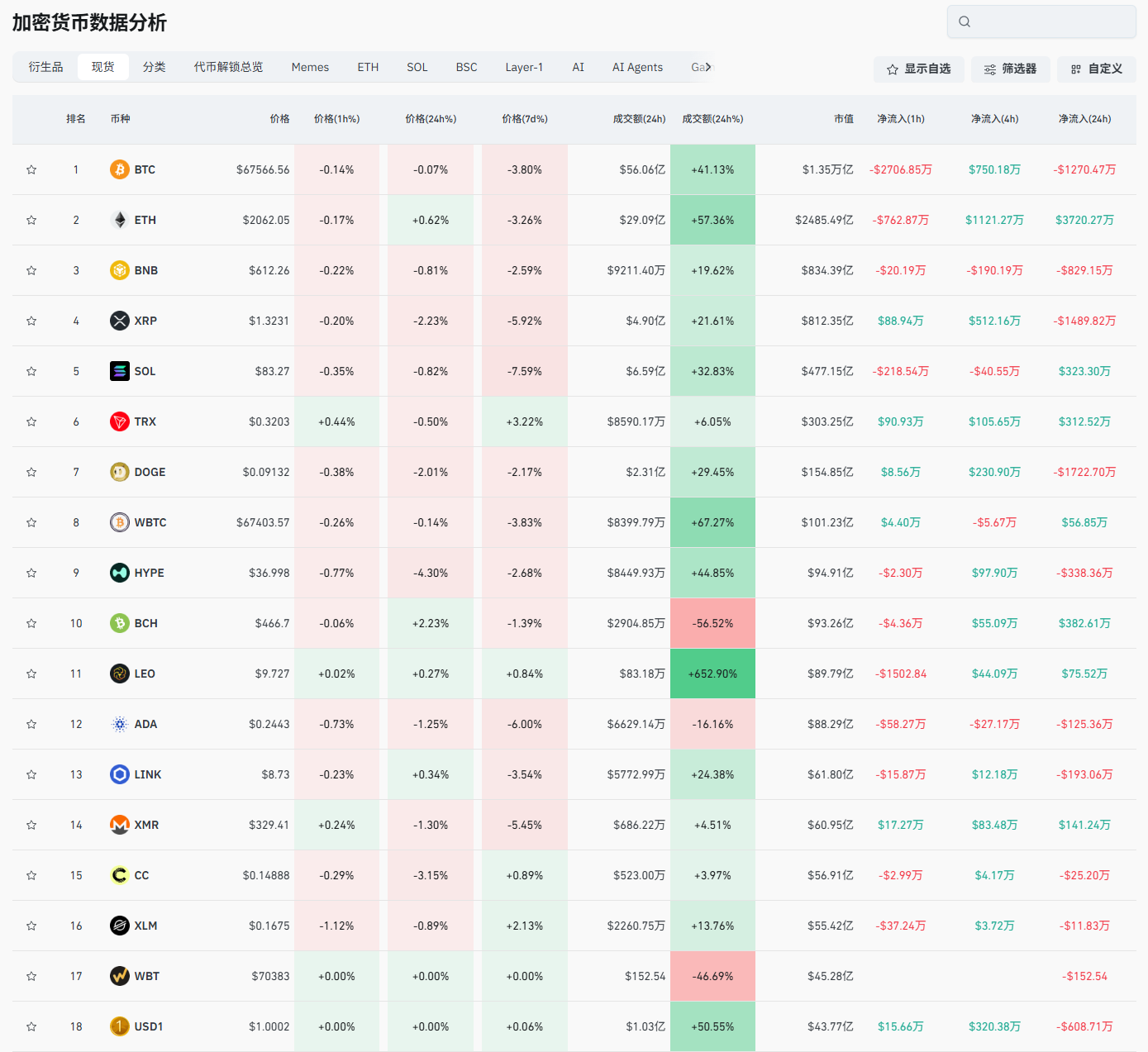Select the Memes category tab

click(310, 67)
